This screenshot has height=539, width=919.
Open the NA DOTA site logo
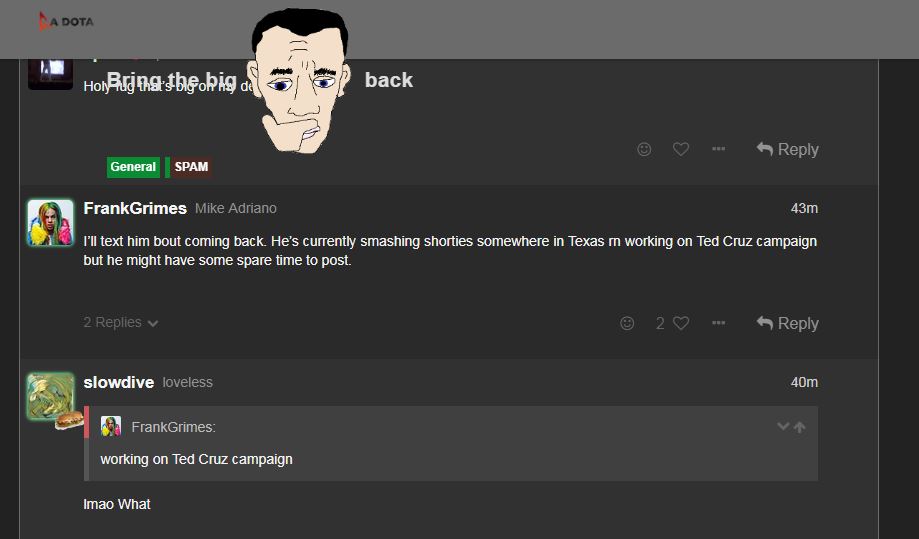[66, 22]
